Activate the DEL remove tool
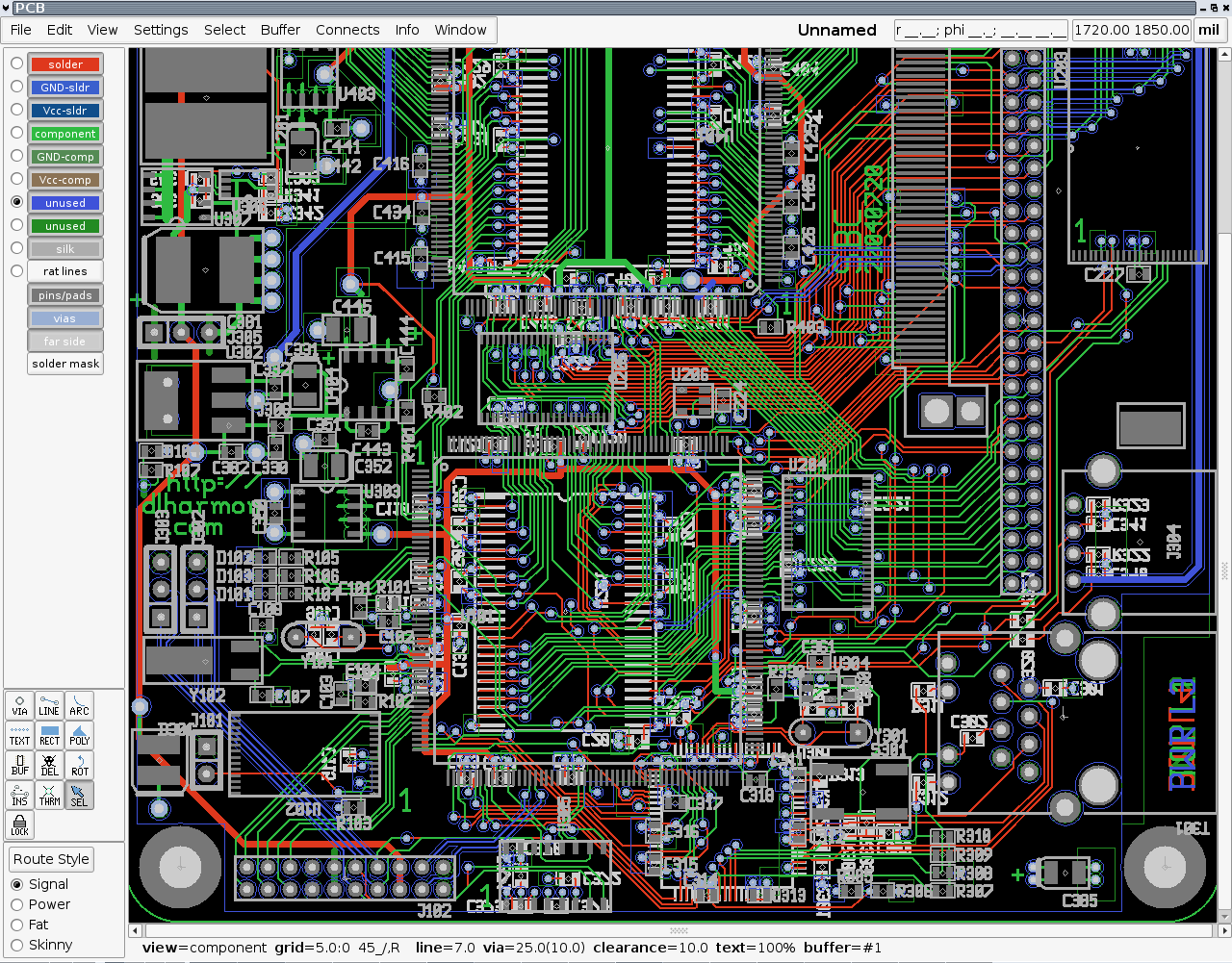The height and width of the screenshot is (963, 1232). point(49,765)
